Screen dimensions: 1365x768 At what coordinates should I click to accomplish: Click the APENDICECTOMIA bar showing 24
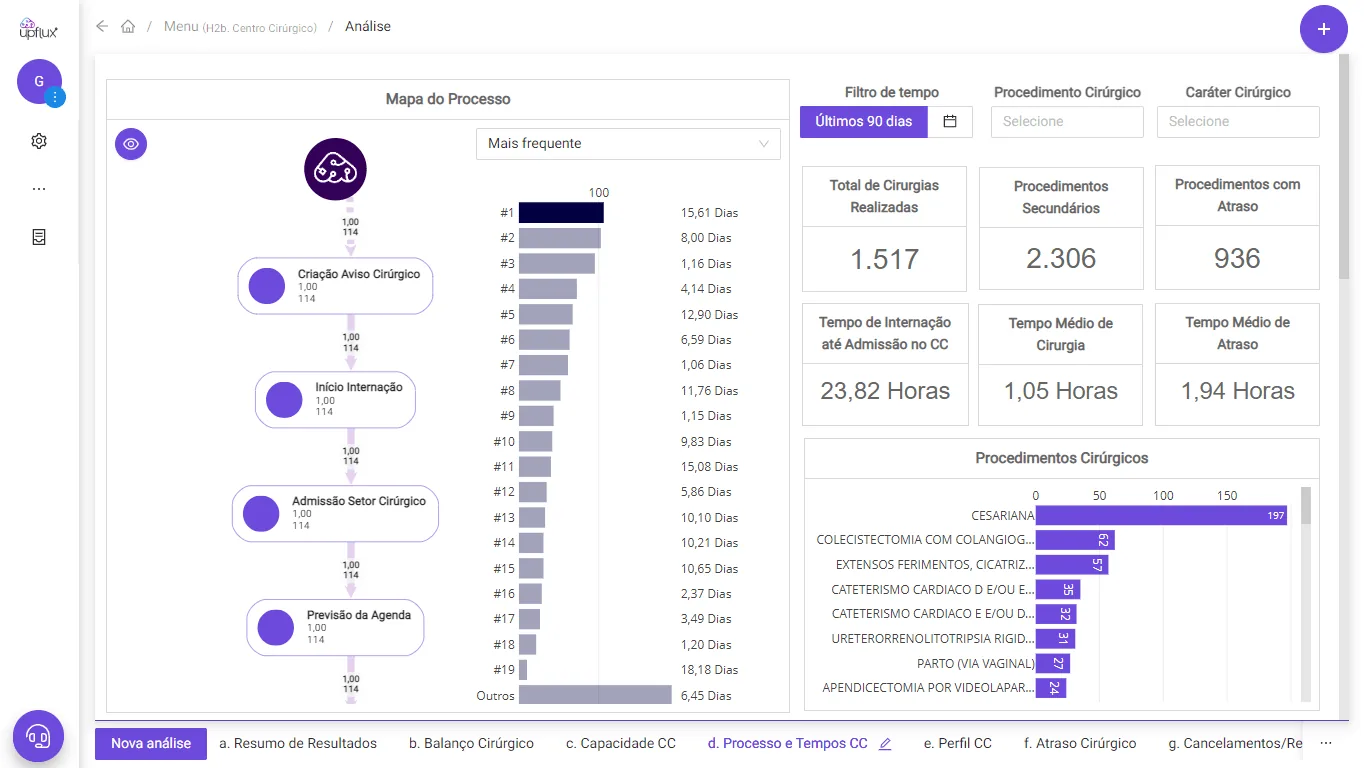tap(1051, 688)
